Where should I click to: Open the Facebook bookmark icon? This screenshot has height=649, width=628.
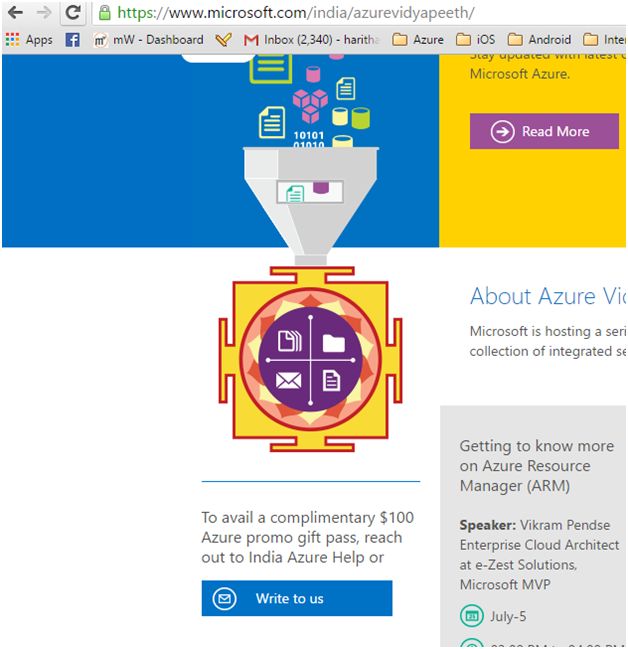coord(73,40)
